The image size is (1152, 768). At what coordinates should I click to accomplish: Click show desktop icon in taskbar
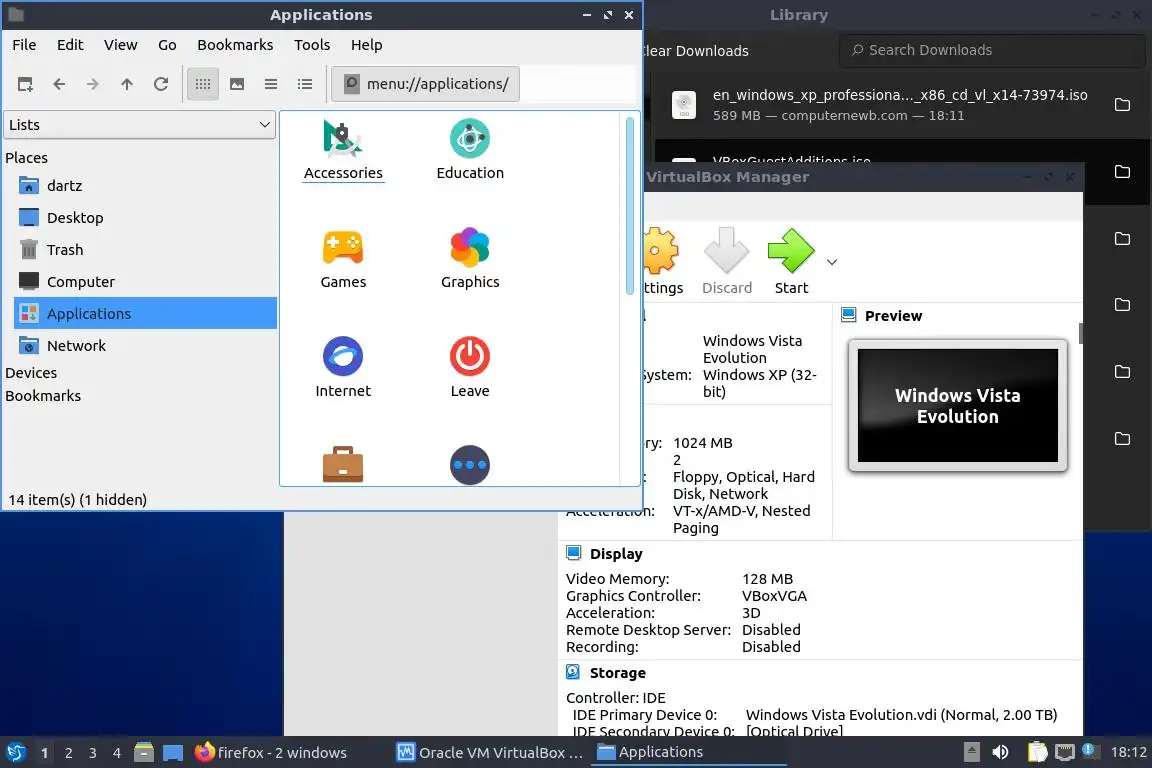pos(173,753)
